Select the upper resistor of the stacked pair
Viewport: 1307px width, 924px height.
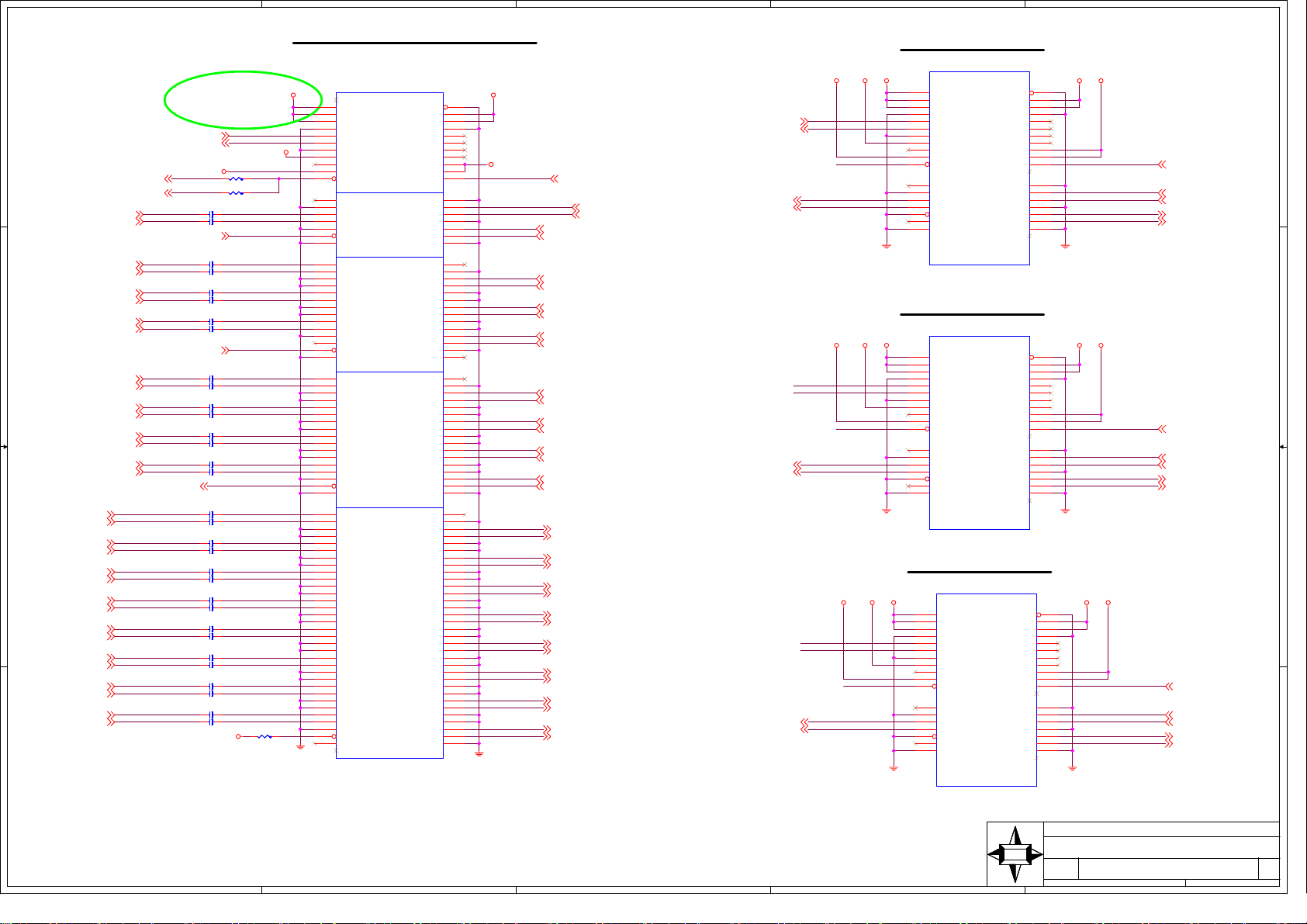pos(237,179)
